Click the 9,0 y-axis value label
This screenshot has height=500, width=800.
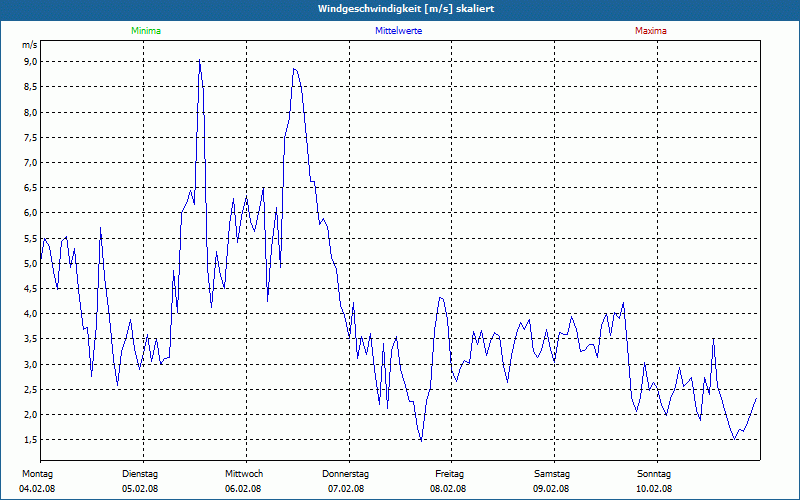point(31,62)
